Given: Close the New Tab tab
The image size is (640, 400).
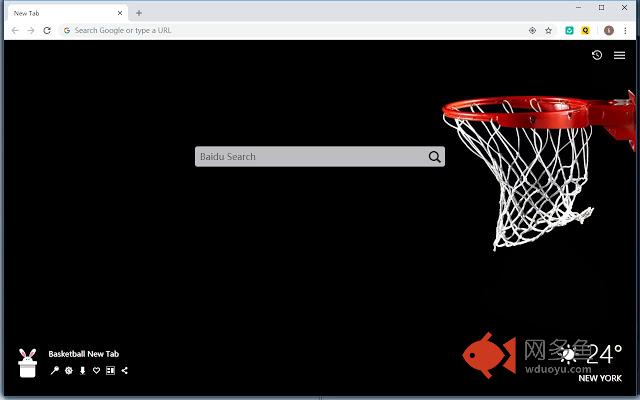Looking at the screenshot, I should coord(120,13).
